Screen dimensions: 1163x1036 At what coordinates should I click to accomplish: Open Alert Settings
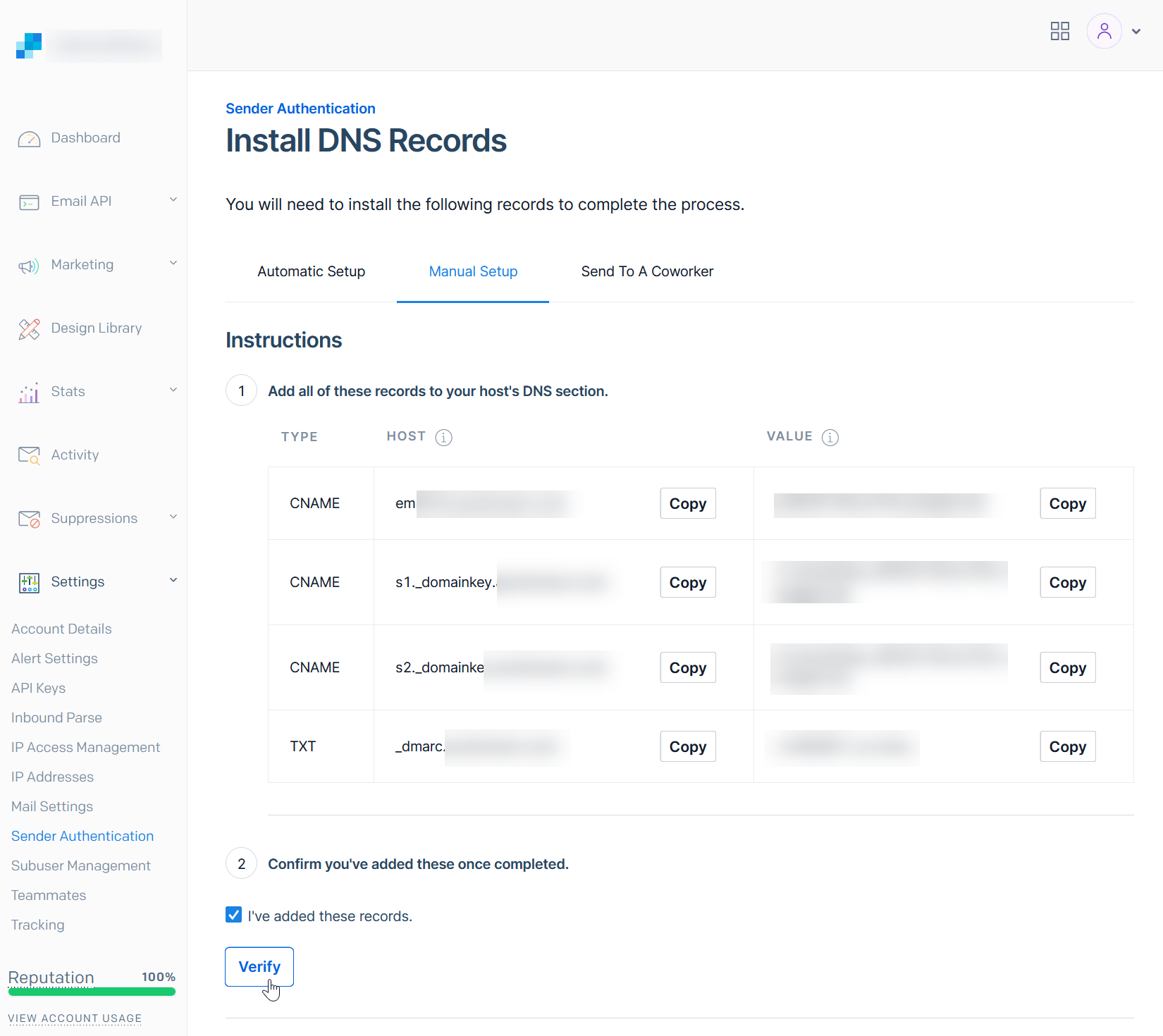click(54, 658)
